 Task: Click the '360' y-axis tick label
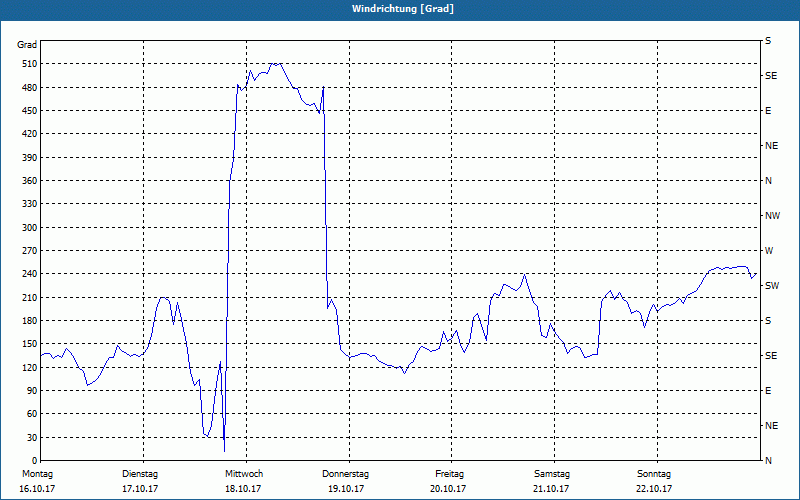click(31, 181)
